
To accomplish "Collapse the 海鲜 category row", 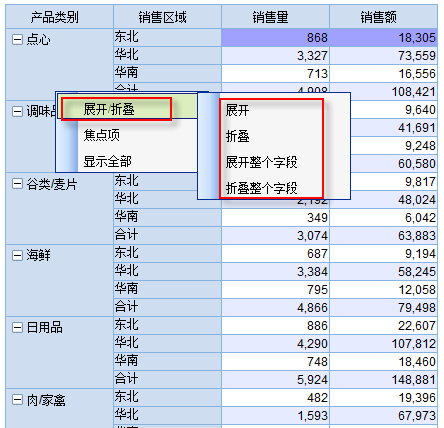I will (17, 256).
